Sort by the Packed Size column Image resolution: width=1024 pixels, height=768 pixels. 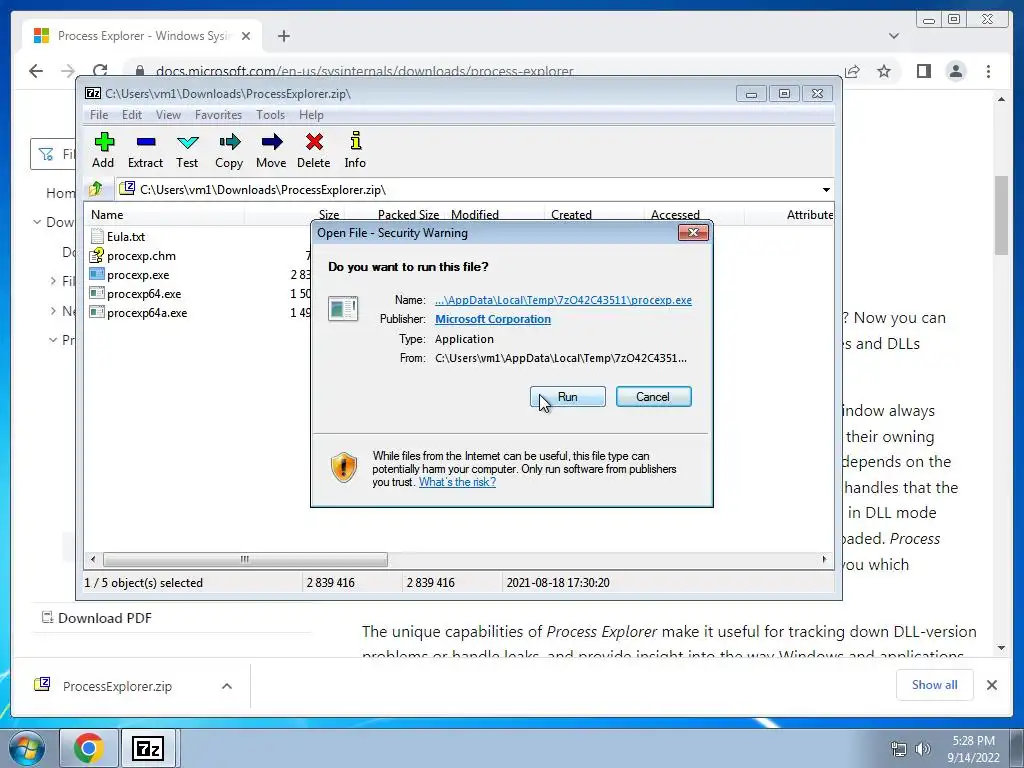click(x=394, y=215)
